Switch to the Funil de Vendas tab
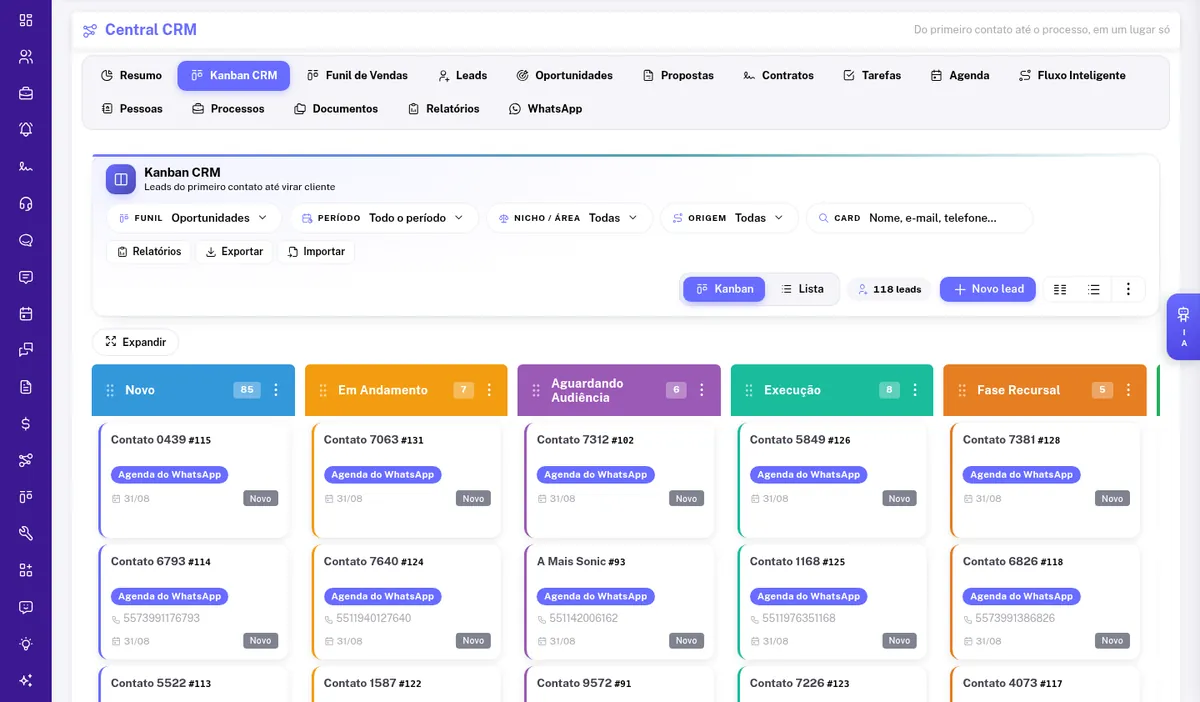The height and width of the screenshot is (702, 1200). 357,76
